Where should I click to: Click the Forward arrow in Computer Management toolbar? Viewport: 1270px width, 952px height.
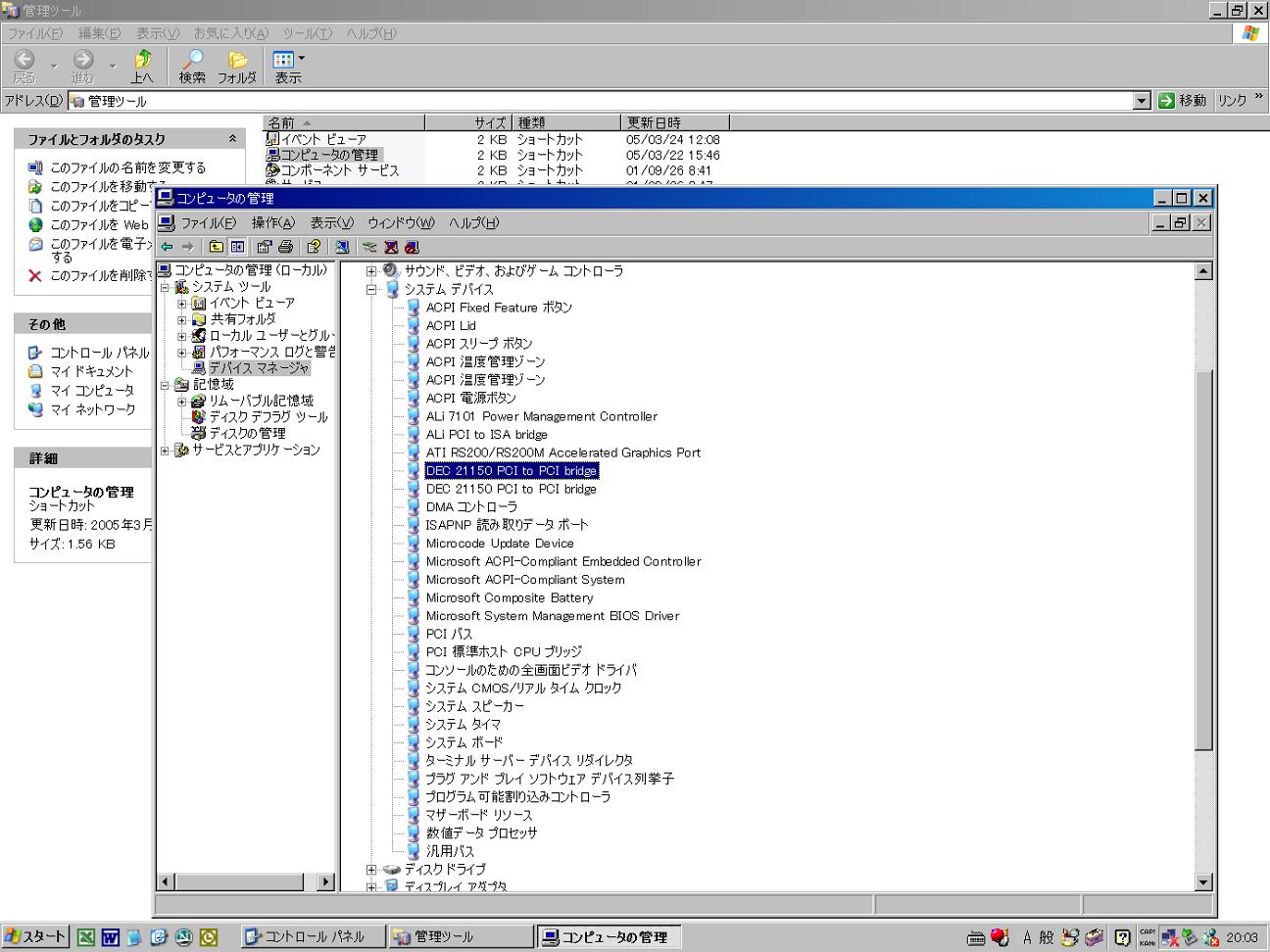click(187, 247)
